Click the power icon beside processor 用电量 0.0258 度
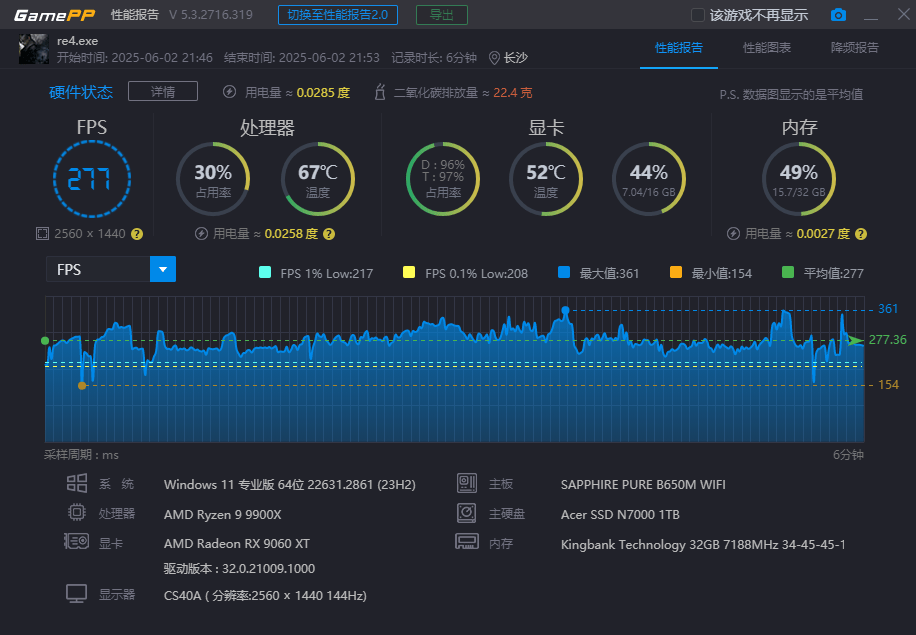 point(201,234)
